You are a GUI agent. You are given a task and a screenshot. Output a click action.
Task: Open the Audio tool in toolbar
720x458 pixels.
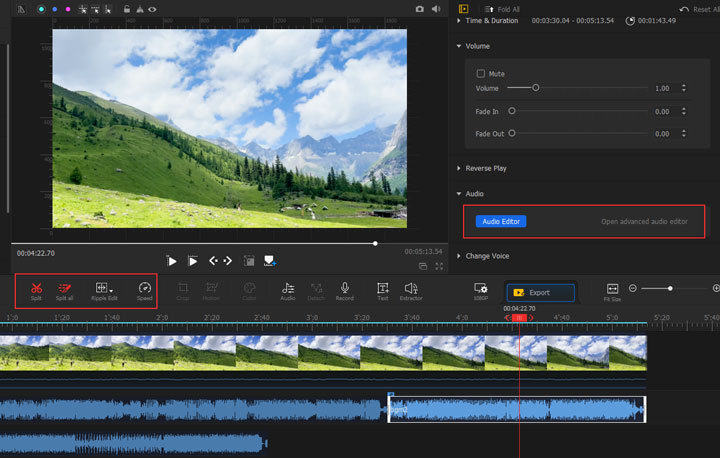pyautogui.click(x=288, y=289)
